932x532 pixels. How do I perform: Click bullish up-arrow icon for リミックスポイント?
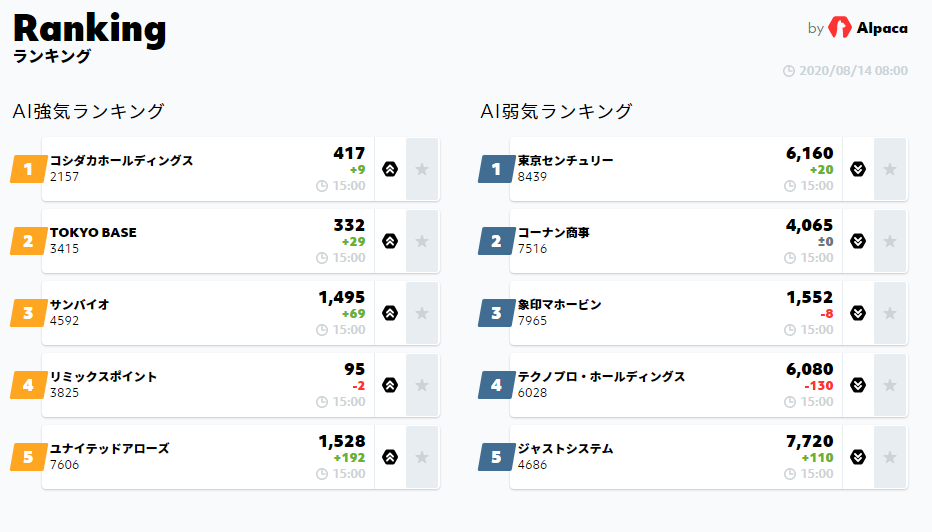390,385
